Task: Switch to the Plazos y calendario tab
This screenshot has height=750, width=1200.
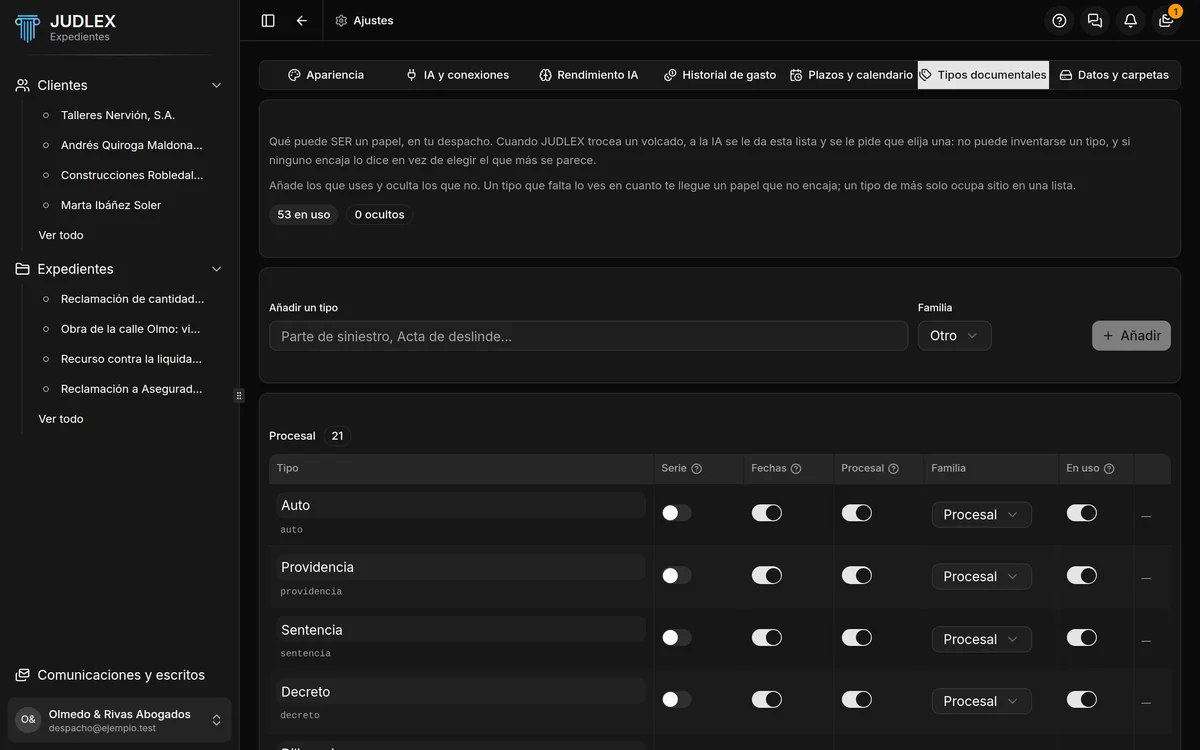Action: click(x=851, y=75)
